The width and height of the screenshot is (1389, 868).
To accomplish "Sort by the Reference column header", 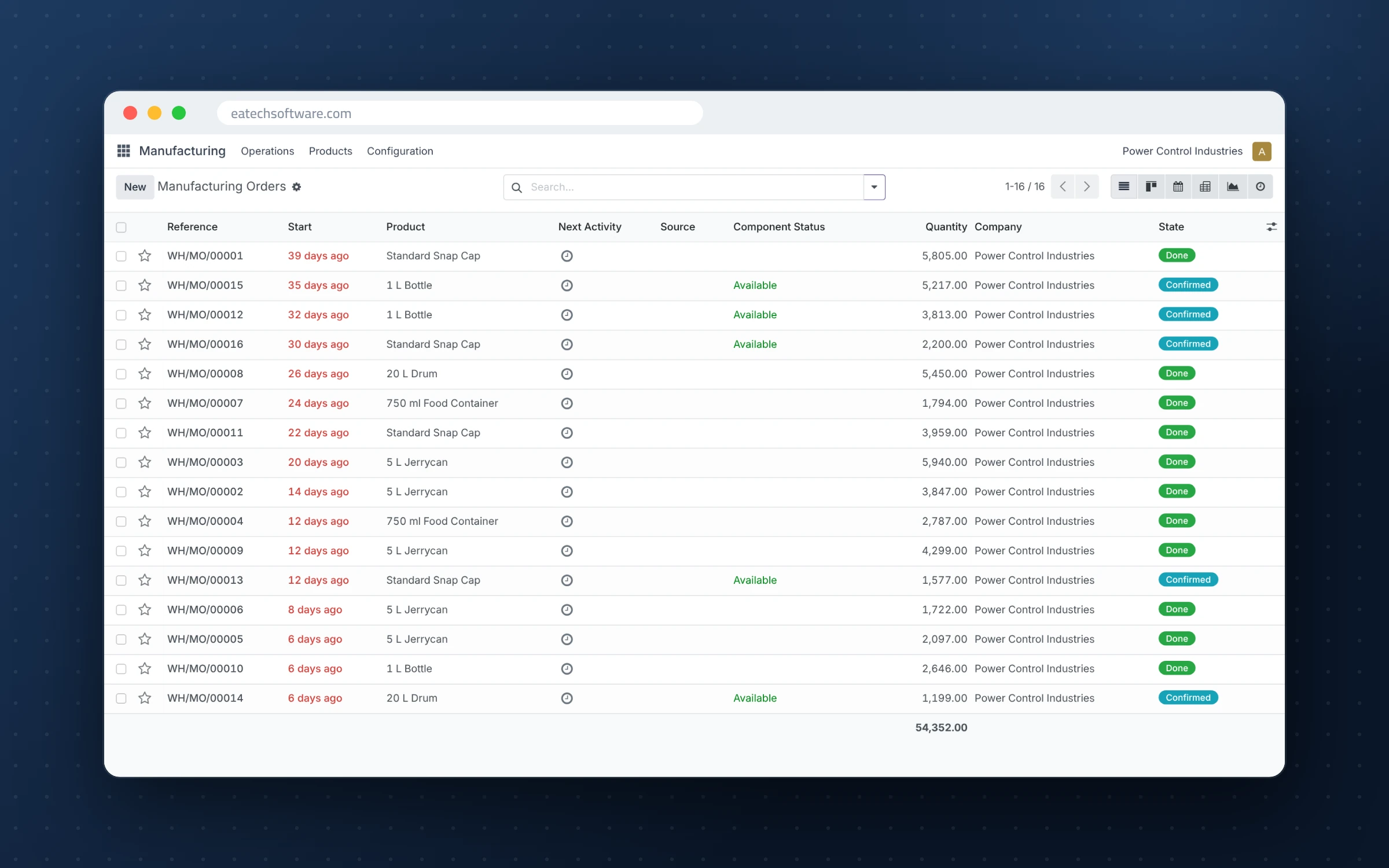I will 192,227.
